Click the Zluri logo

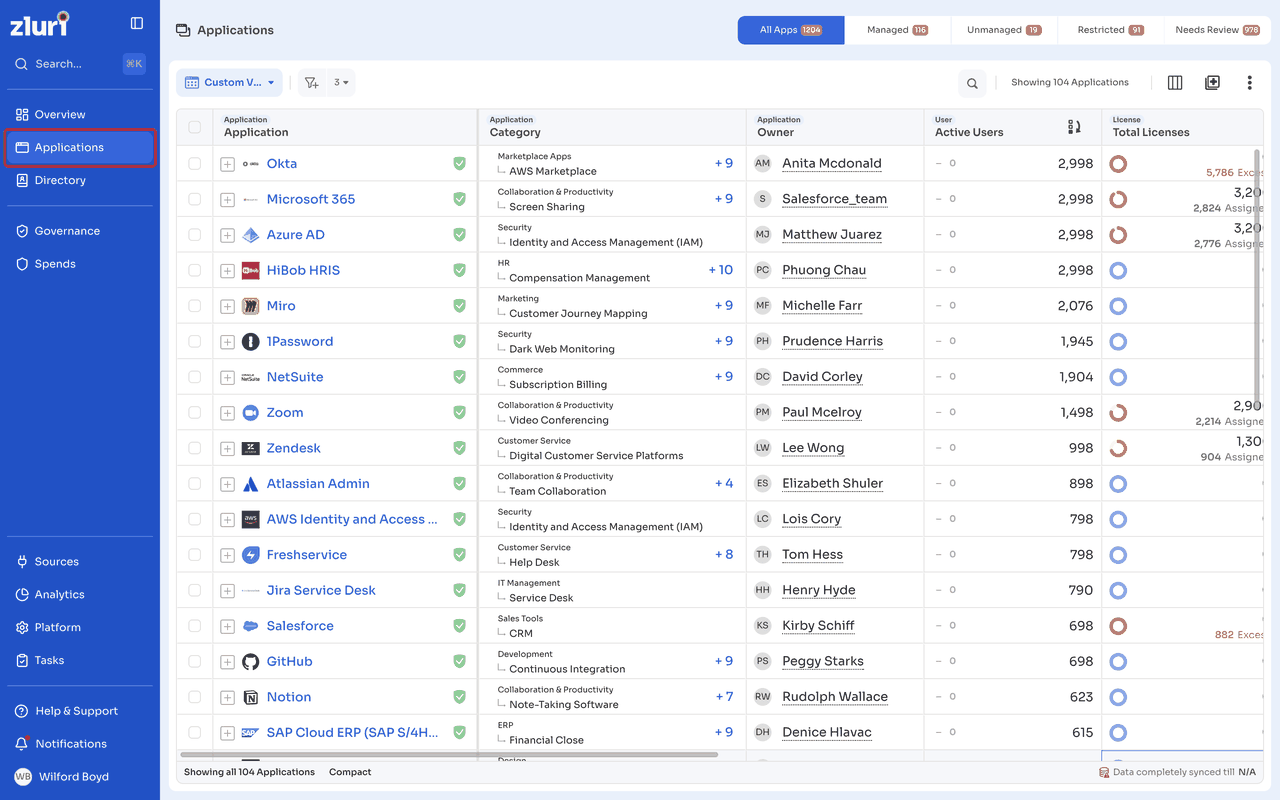(40, 23)
